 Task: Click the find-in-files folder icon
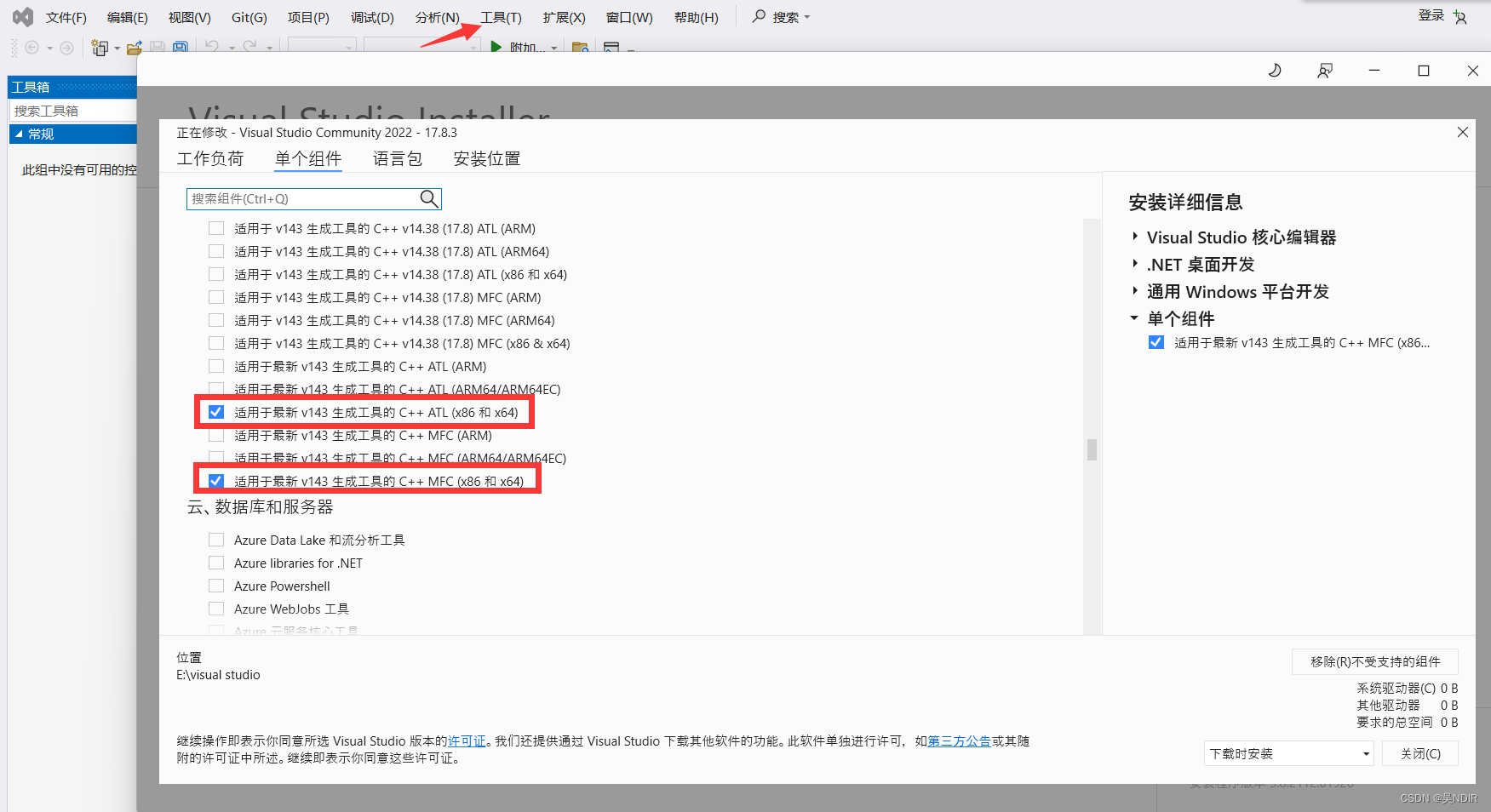[x=580, y=48]
